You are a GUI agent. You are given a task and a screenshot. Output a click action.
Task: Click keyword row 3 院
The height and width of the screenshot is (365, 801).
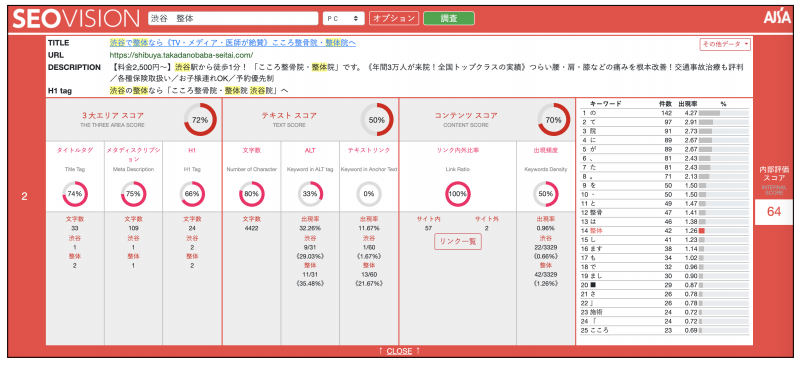(665, 131)
